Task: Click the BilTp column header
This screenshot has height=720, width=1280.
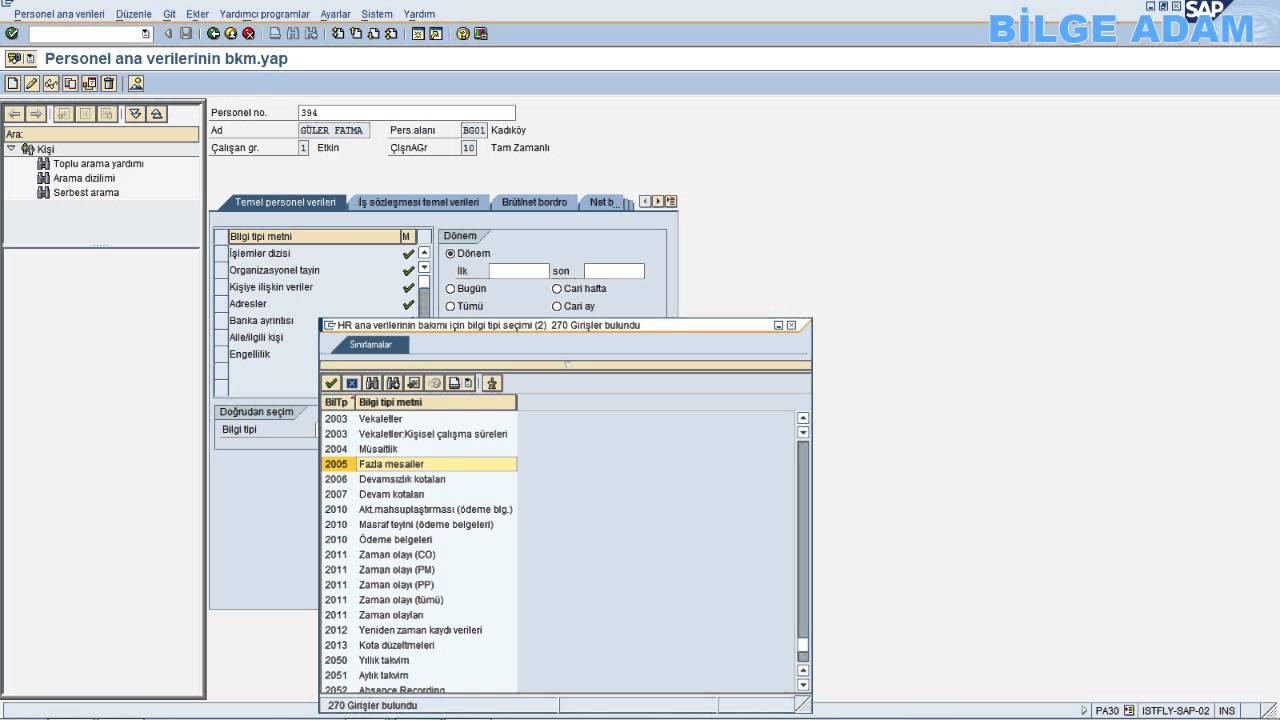Action: [x=337, y=402]
